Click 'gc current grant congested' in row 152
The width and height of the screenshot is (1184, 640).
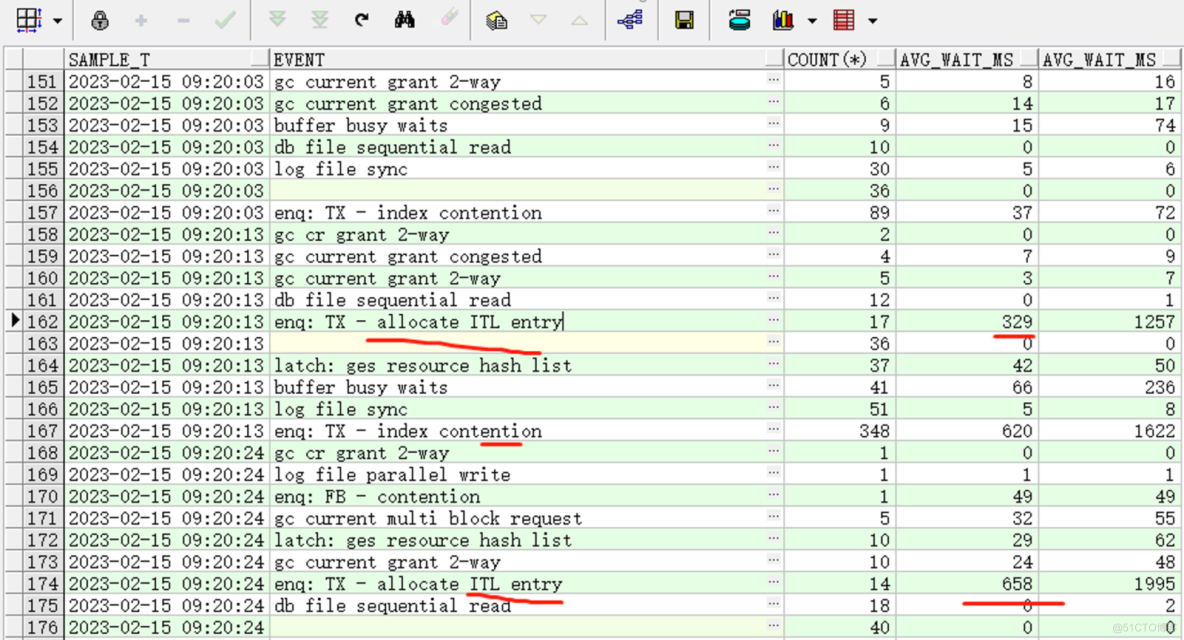tap(408, 103)
